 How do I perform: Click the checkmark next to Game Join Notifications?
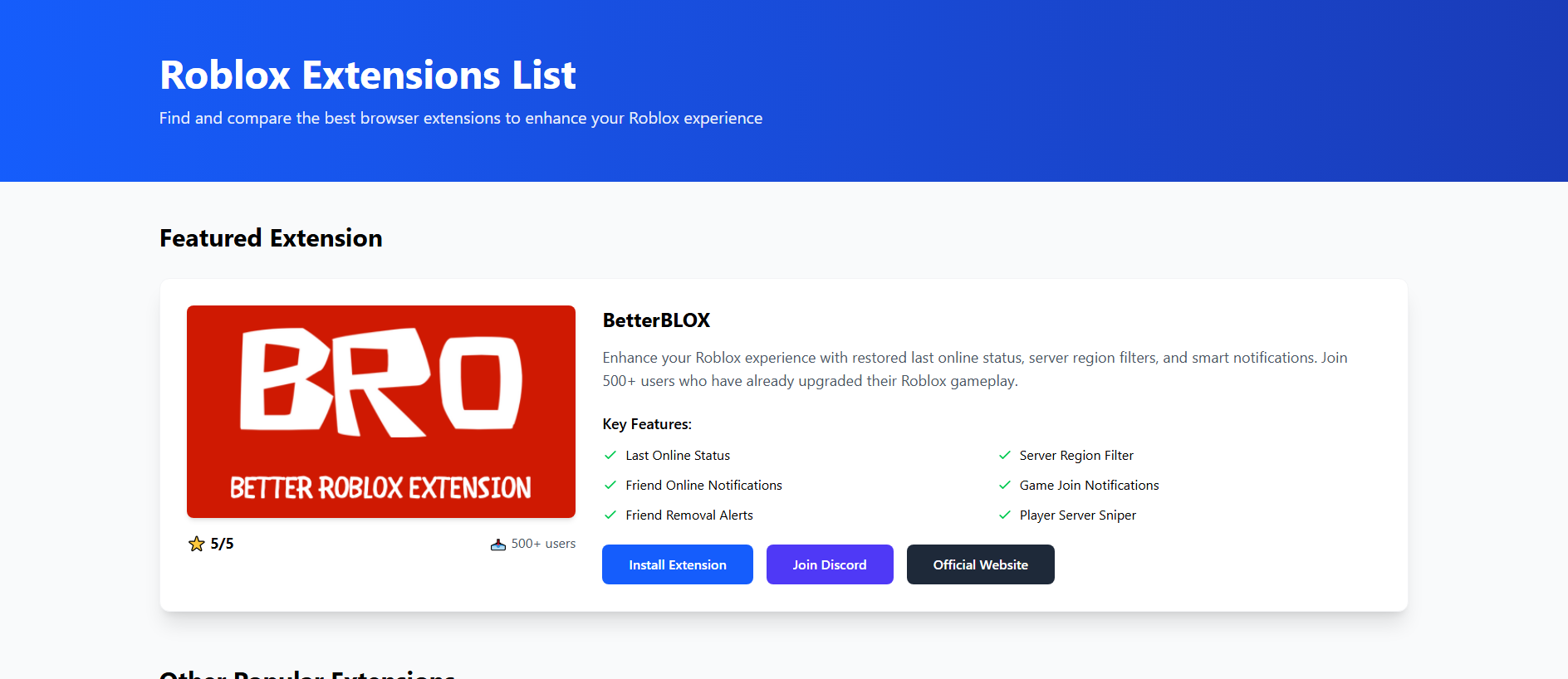click(1005, 485)
